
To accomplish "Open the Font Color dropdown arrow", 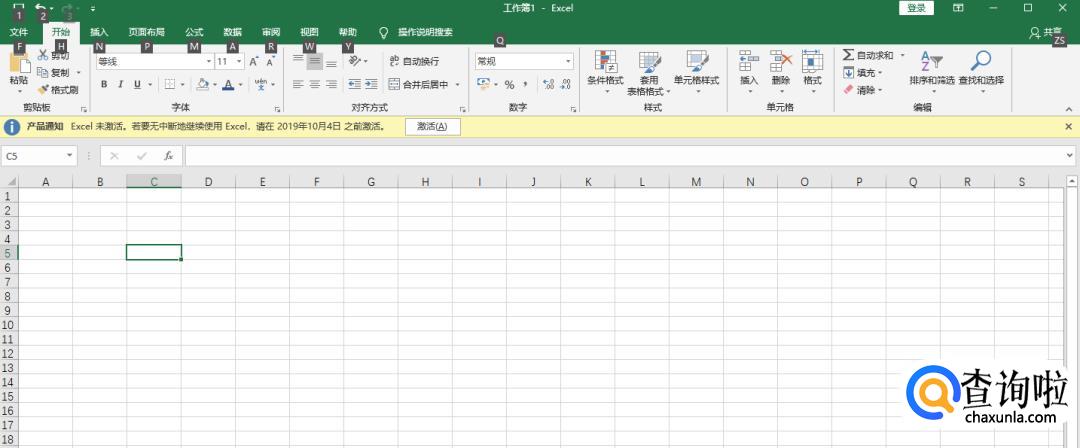I will tap(240, 85).
